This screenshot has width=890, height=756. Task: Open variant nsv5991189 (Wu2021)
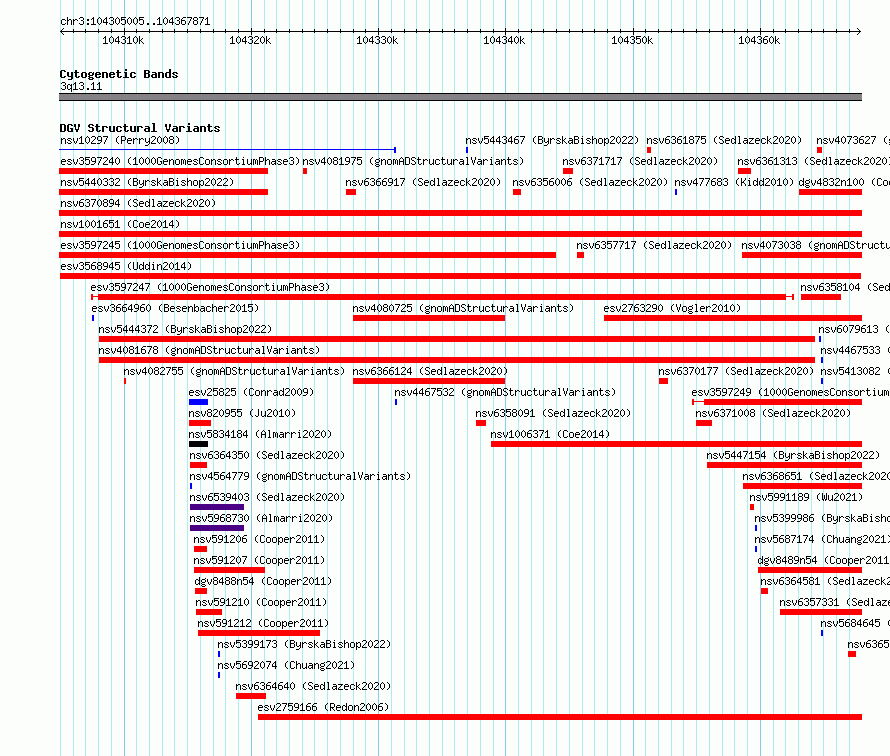coord(806,497)
